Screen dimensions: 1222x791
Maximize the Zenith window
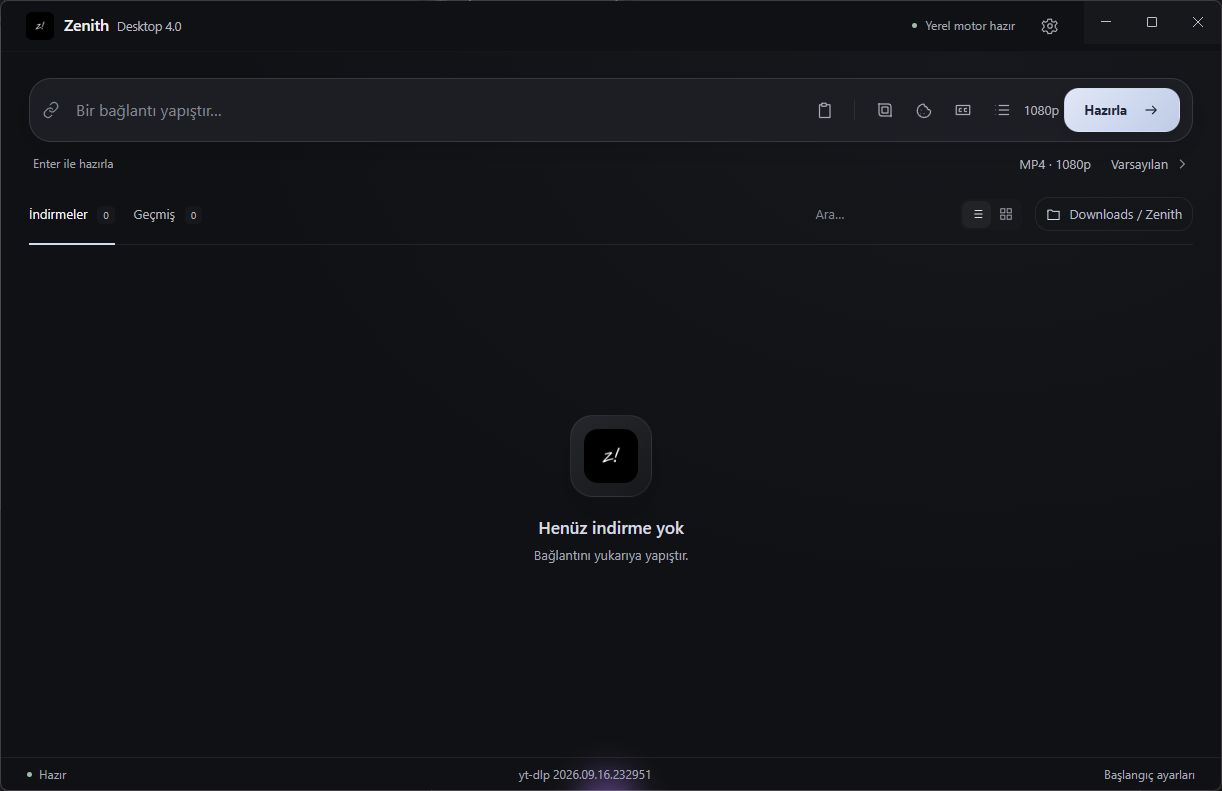click(x=1152, y=22)
